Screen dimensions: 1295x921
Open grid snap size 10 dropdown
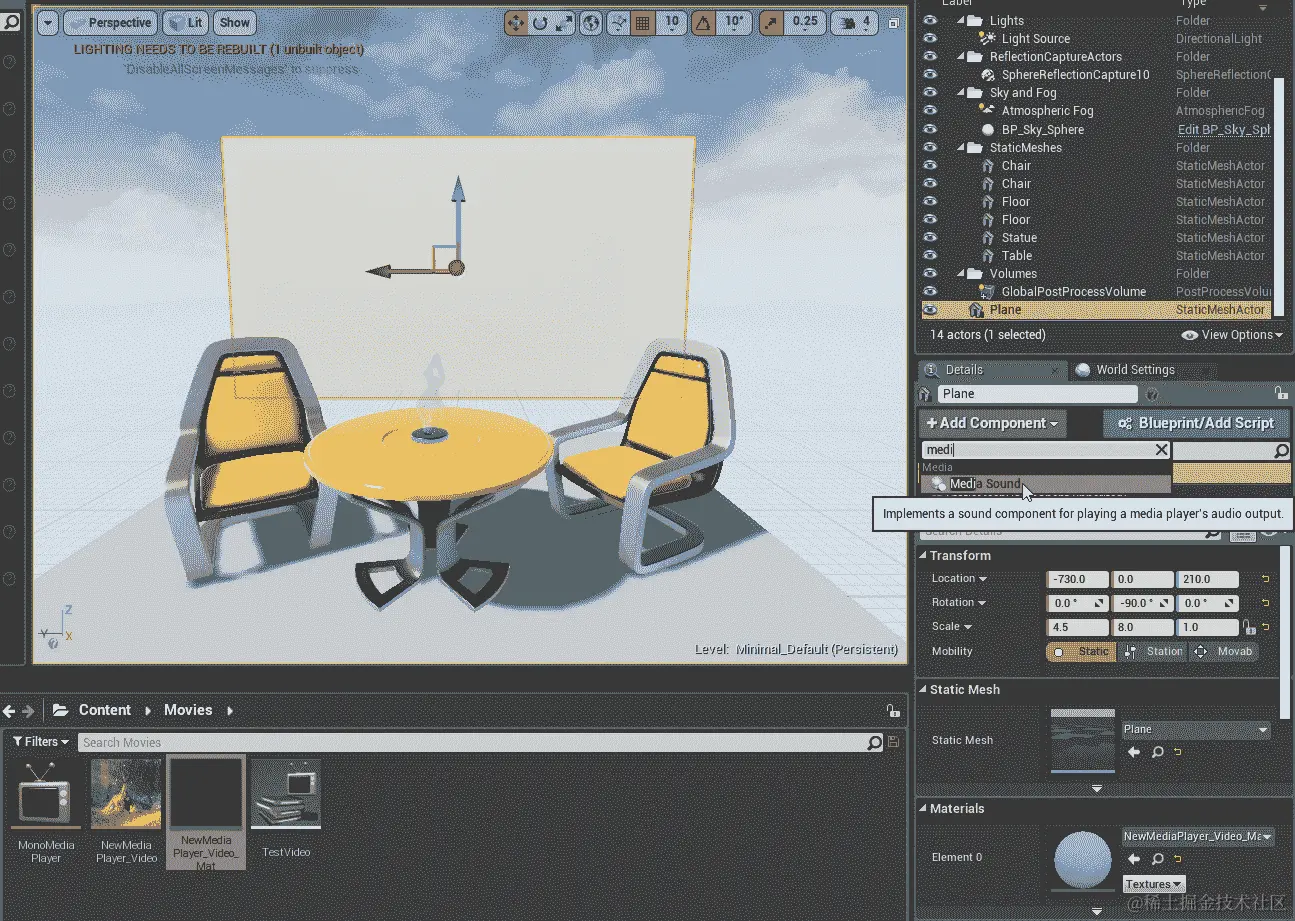click(672, 22)
